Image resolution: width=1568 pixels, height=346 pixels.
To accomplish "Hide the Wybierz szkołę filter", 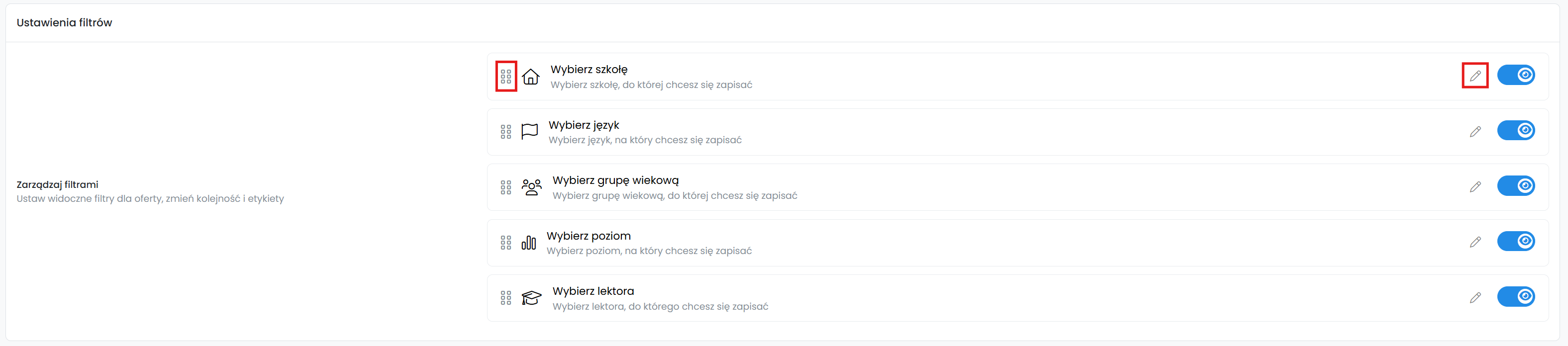I will (x=1516, y=75).
